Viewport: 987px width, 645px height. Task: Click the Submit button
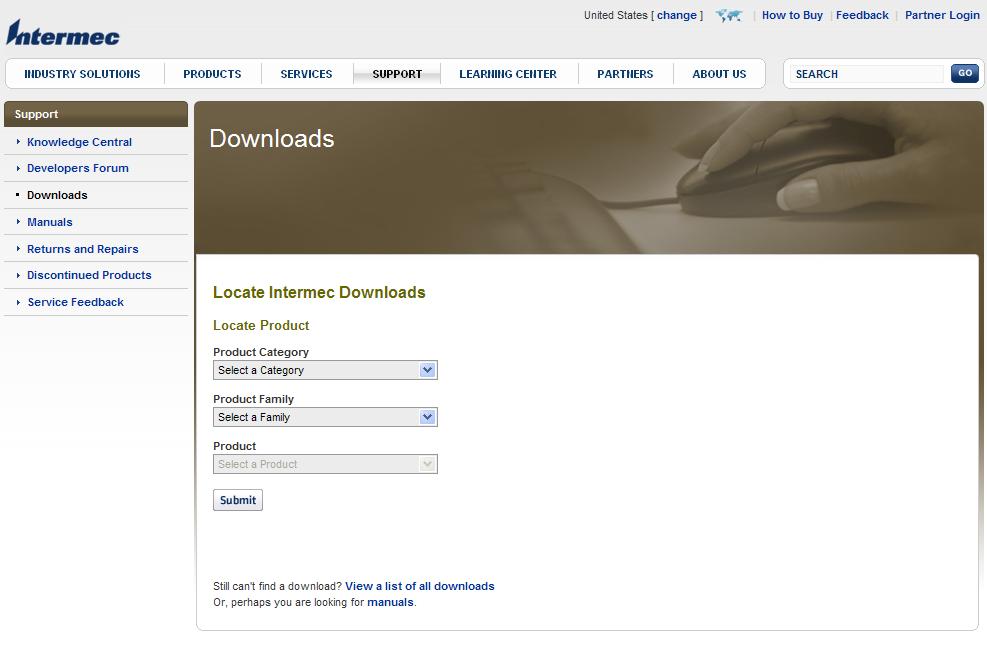click(x=238, y=500)
